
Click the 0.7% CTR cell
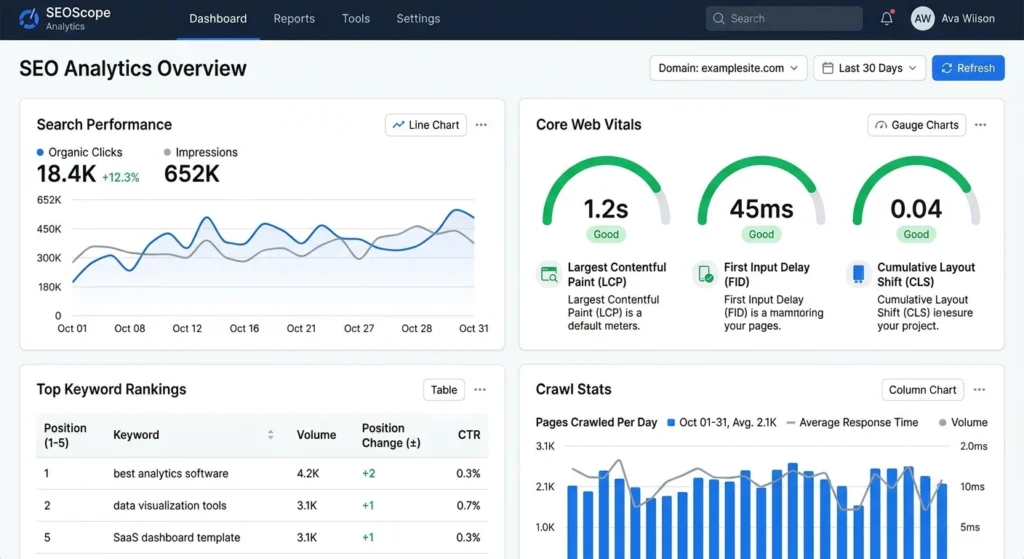tap(468, 505)
